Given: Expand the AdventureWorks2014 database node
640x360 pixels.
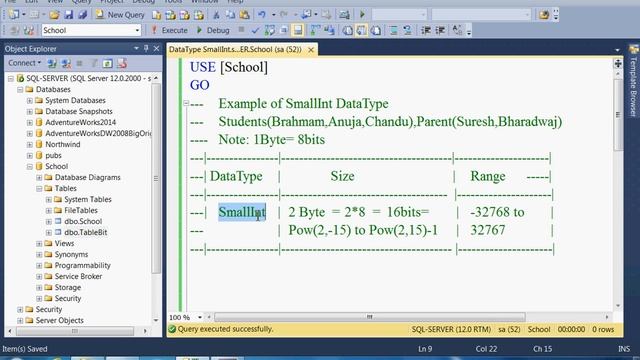Looking at the screenshot, I should [x=30, y=122].
